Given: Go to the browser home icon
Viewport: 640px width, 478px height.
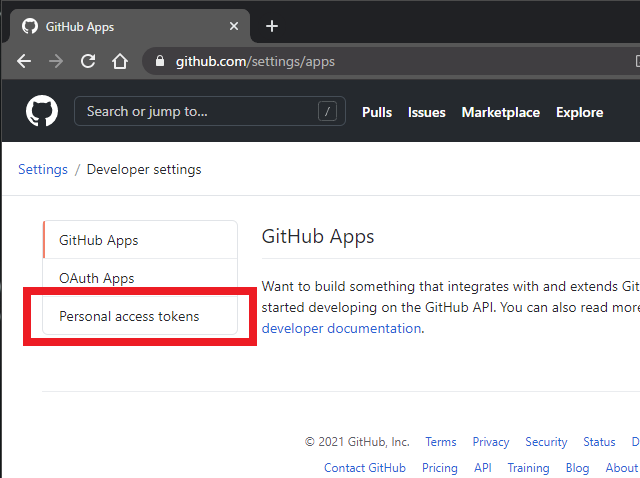Looking at the screenshot, I should tap(120, 62).
